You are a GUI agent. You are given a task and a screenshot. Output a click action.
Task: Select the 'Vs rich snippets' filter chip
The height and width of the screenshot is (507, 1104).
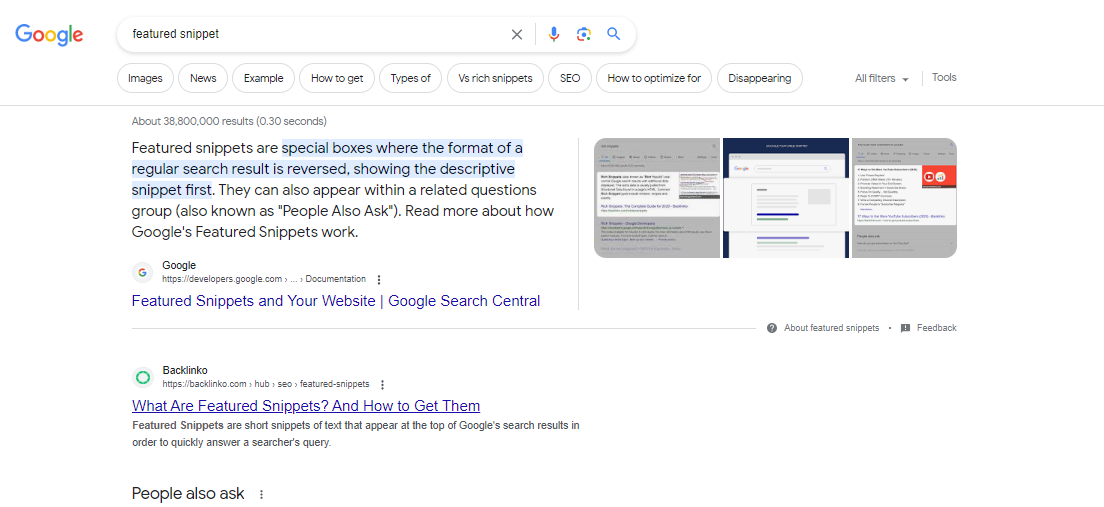pyautogui.click(x=495, y=78)
